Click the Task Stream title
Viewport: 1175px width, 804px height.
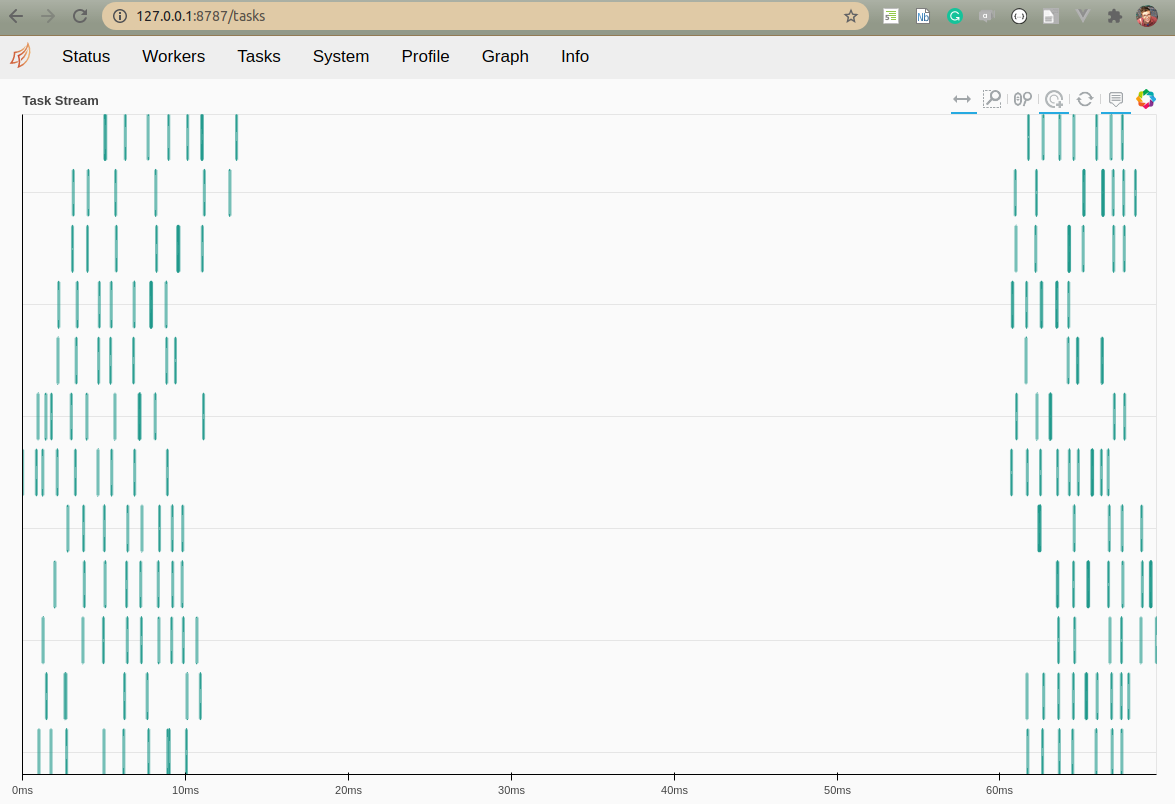[61, 100]
